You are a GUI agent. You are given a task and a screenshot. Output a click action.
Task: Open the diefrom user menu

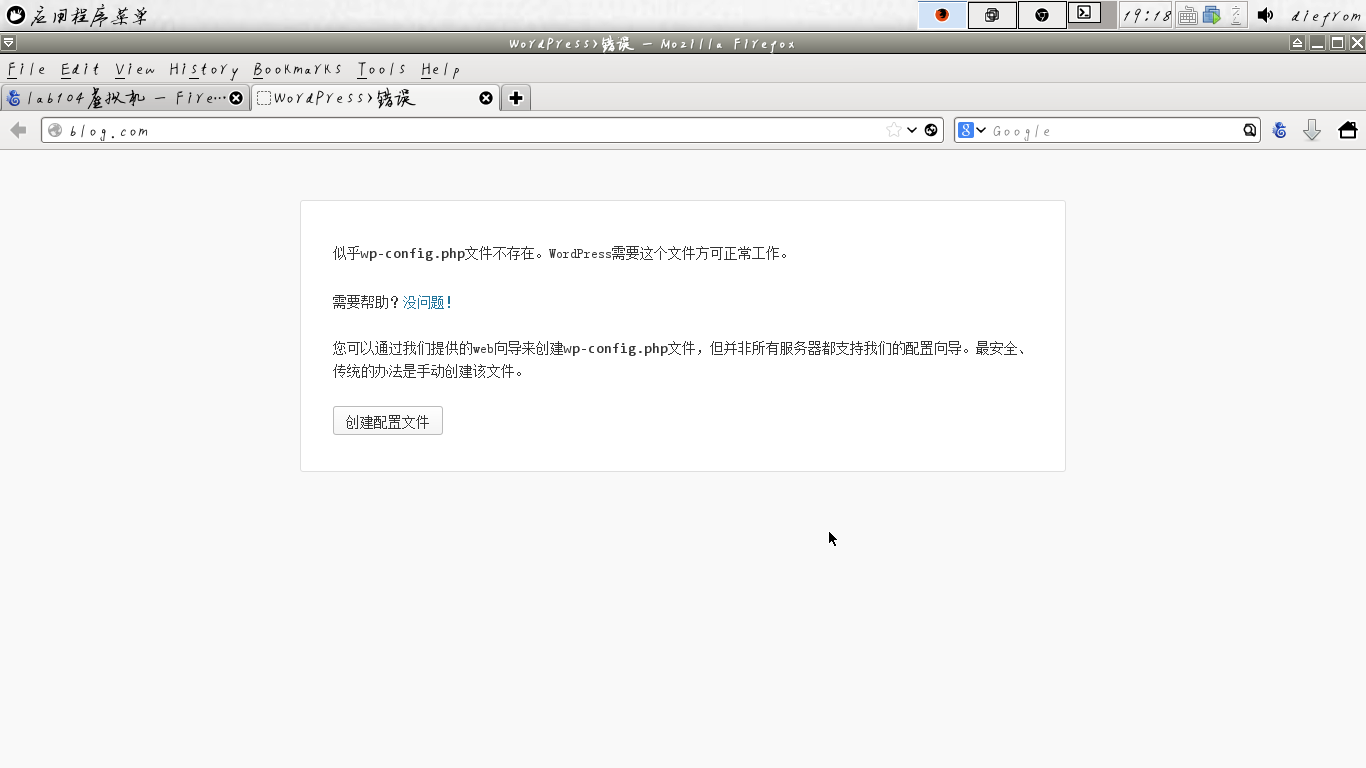point(1326,15)
